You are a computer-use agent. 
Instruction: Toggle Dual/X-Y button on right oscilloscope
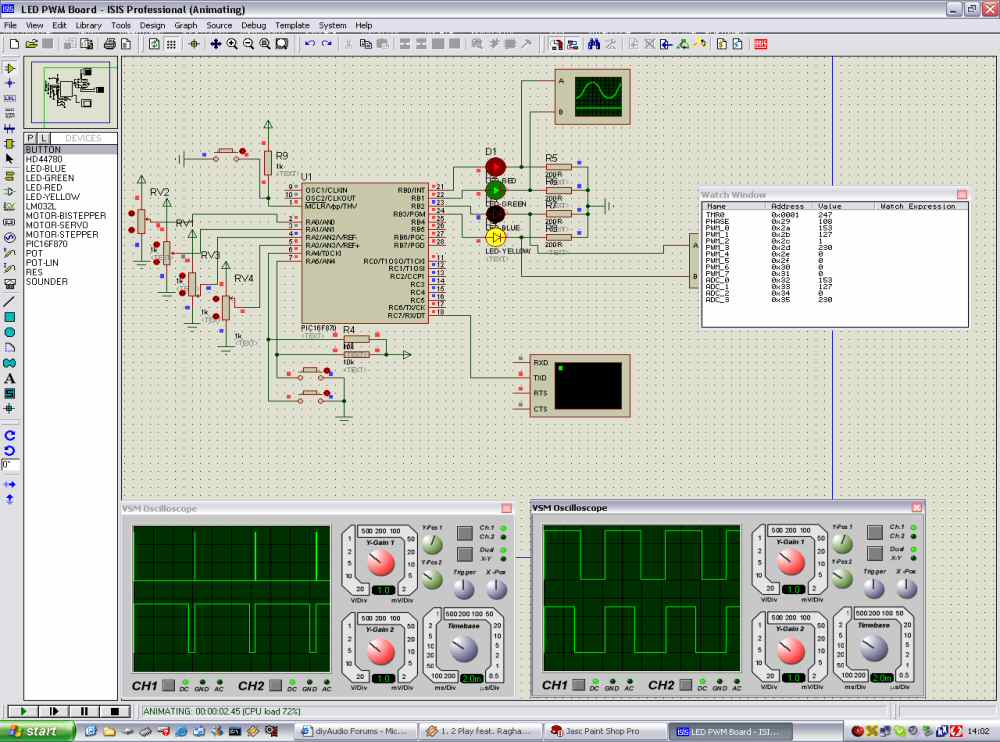point(874,553)
